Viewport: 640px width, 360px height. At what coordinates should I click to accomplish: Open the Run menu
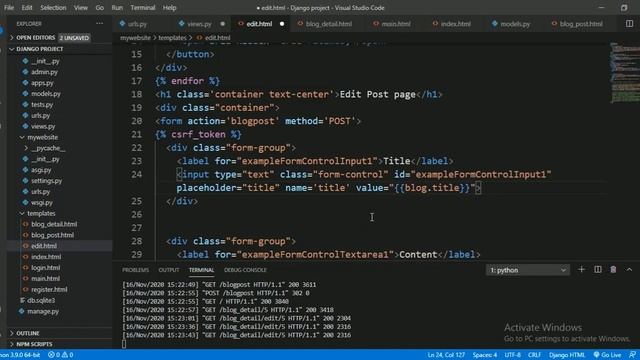coord(117,7)
